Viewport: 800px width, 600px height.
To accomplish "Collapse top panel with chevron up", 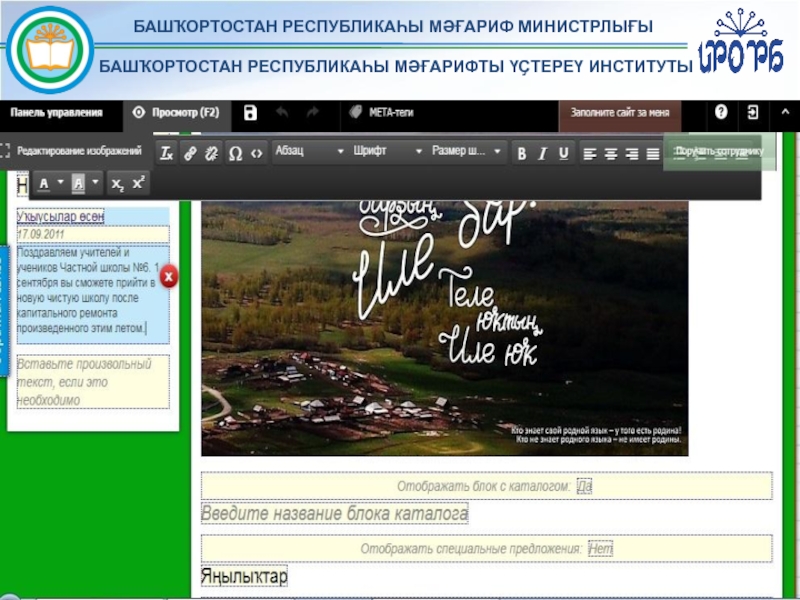I will pyautogui.click(x=785, y=112).
